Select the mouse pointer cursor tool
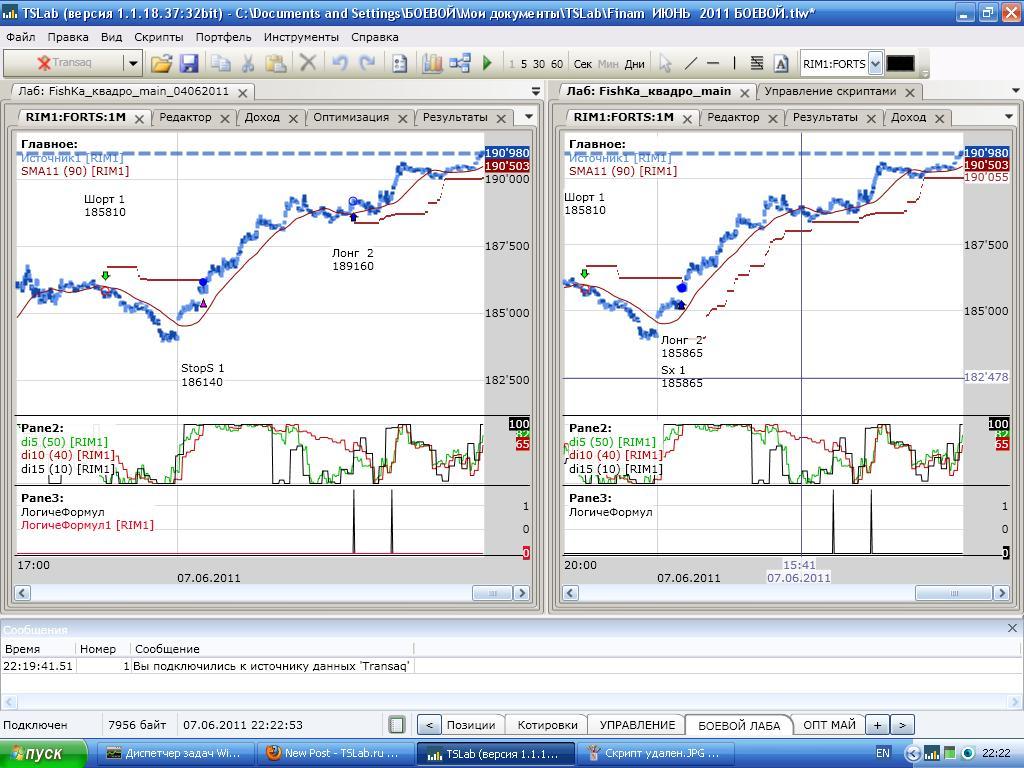Image resolution: width=1024 pixels, height=768 pixels. click(665, 63)
